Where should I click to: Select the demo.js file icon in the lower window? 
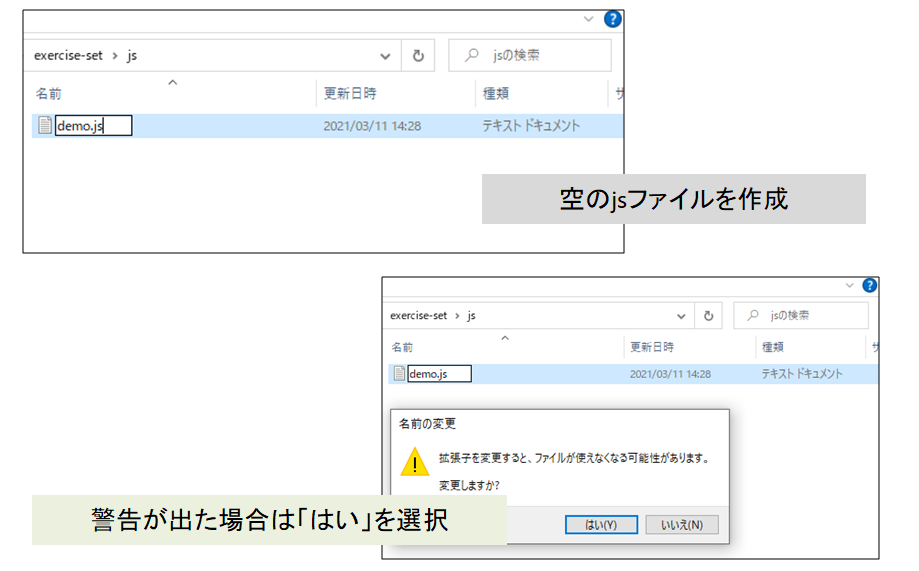point(399,373)
